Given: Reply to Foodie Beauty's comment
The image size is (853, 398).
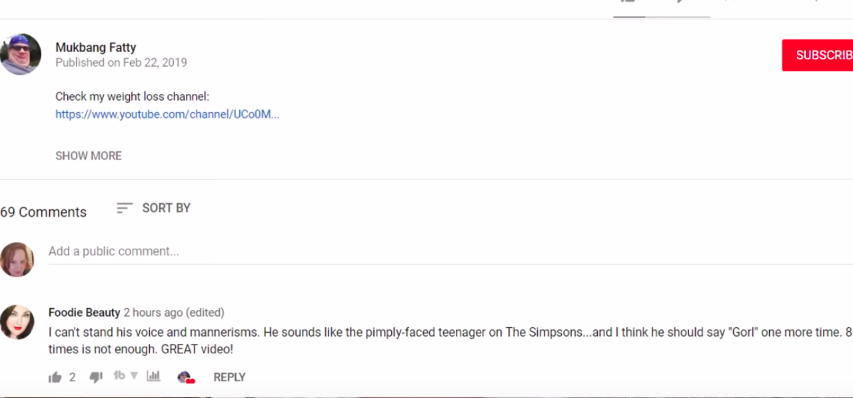Looking at the screenshot, I should (x=230, y=377).
